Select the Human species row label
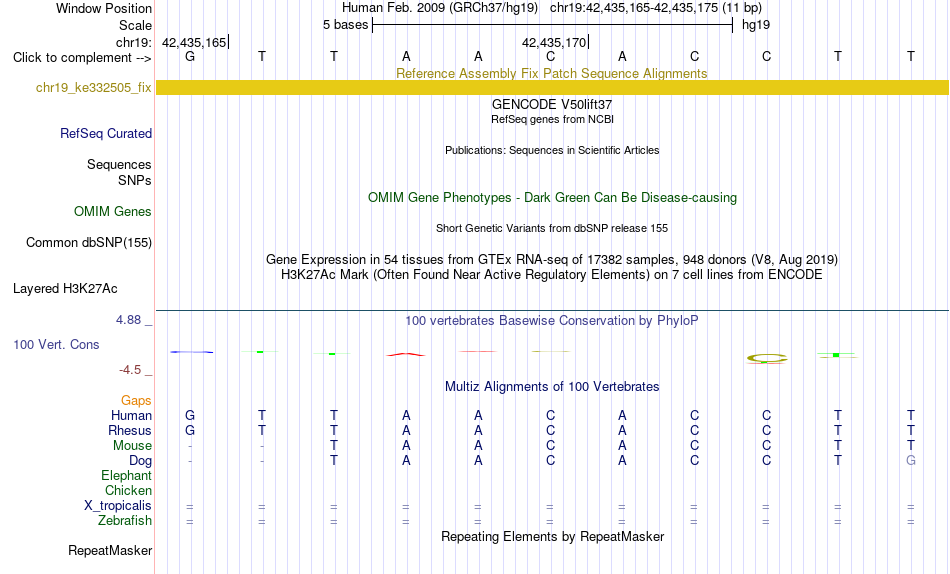 pyautogui.click(x=131, y=415)
